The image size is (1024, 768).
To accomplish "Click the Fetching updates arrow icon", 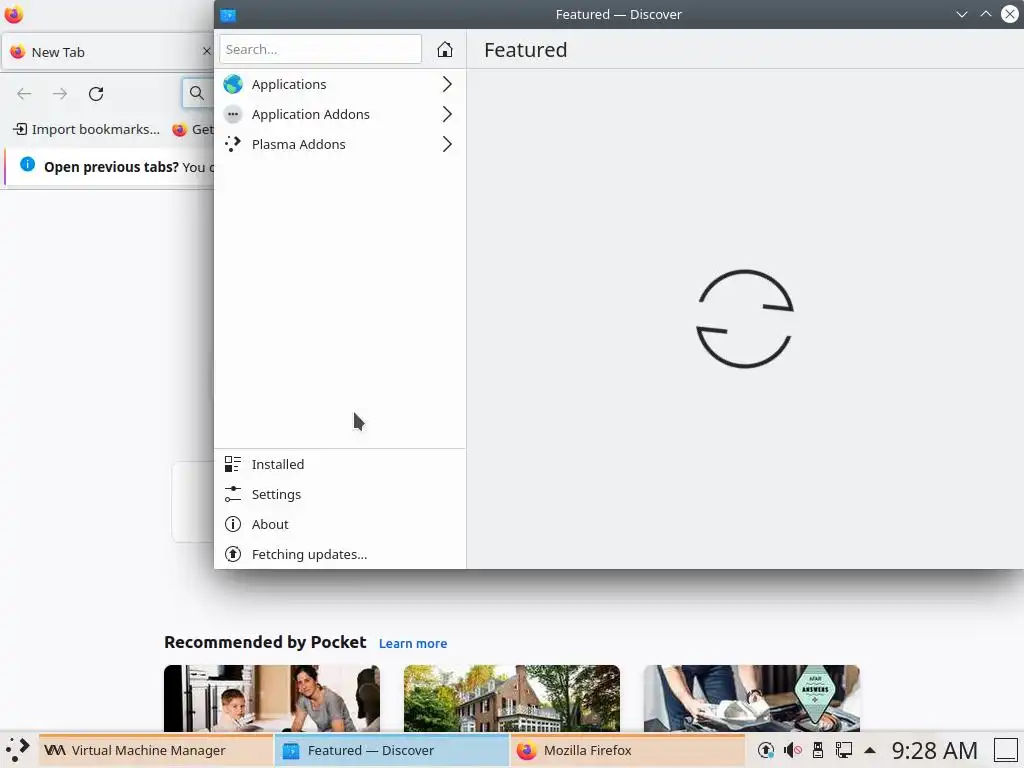I will click(x=232, y=554).
